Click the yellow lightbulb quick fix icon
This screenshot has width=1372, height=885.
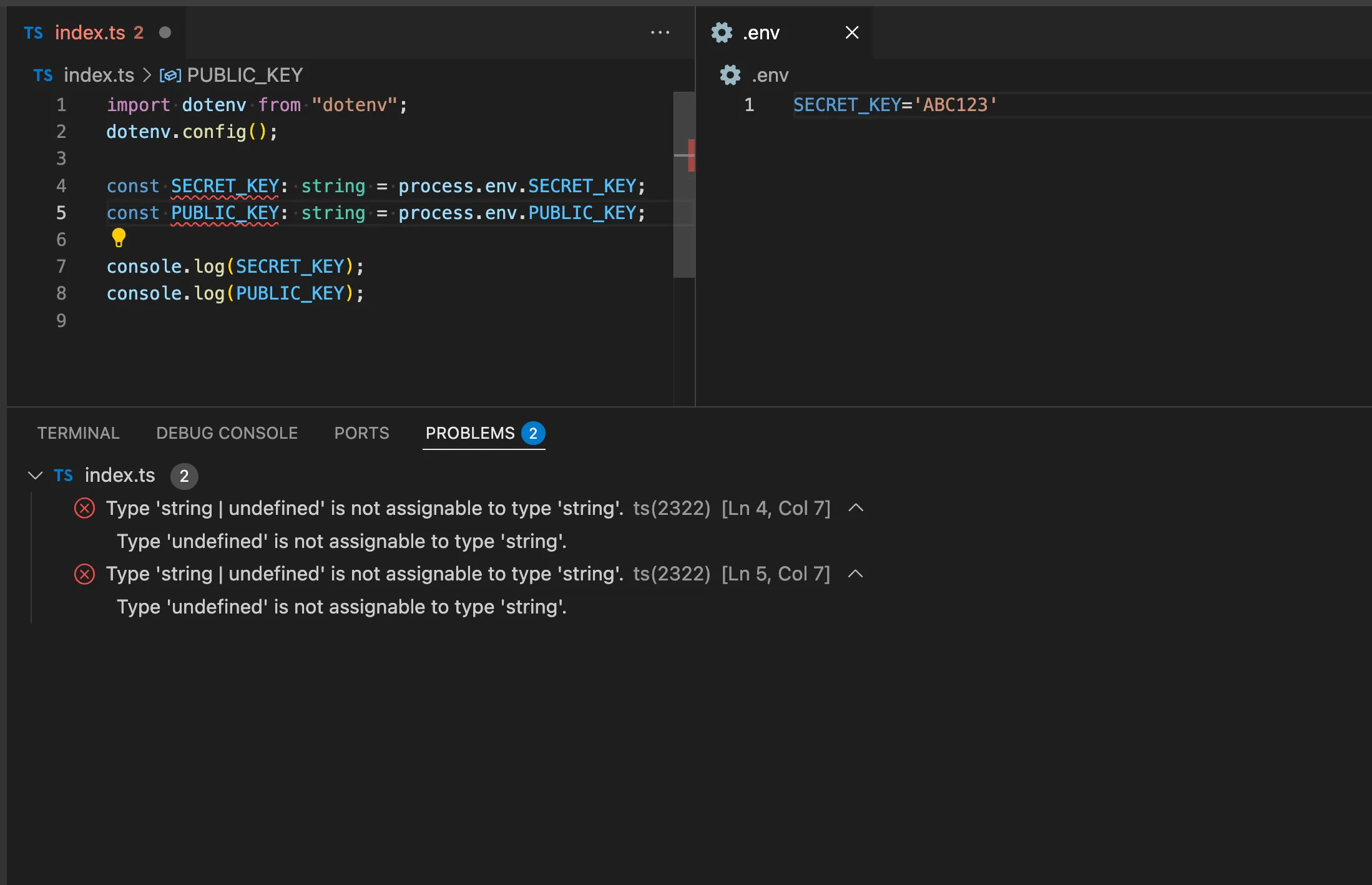tap(119, 237)
